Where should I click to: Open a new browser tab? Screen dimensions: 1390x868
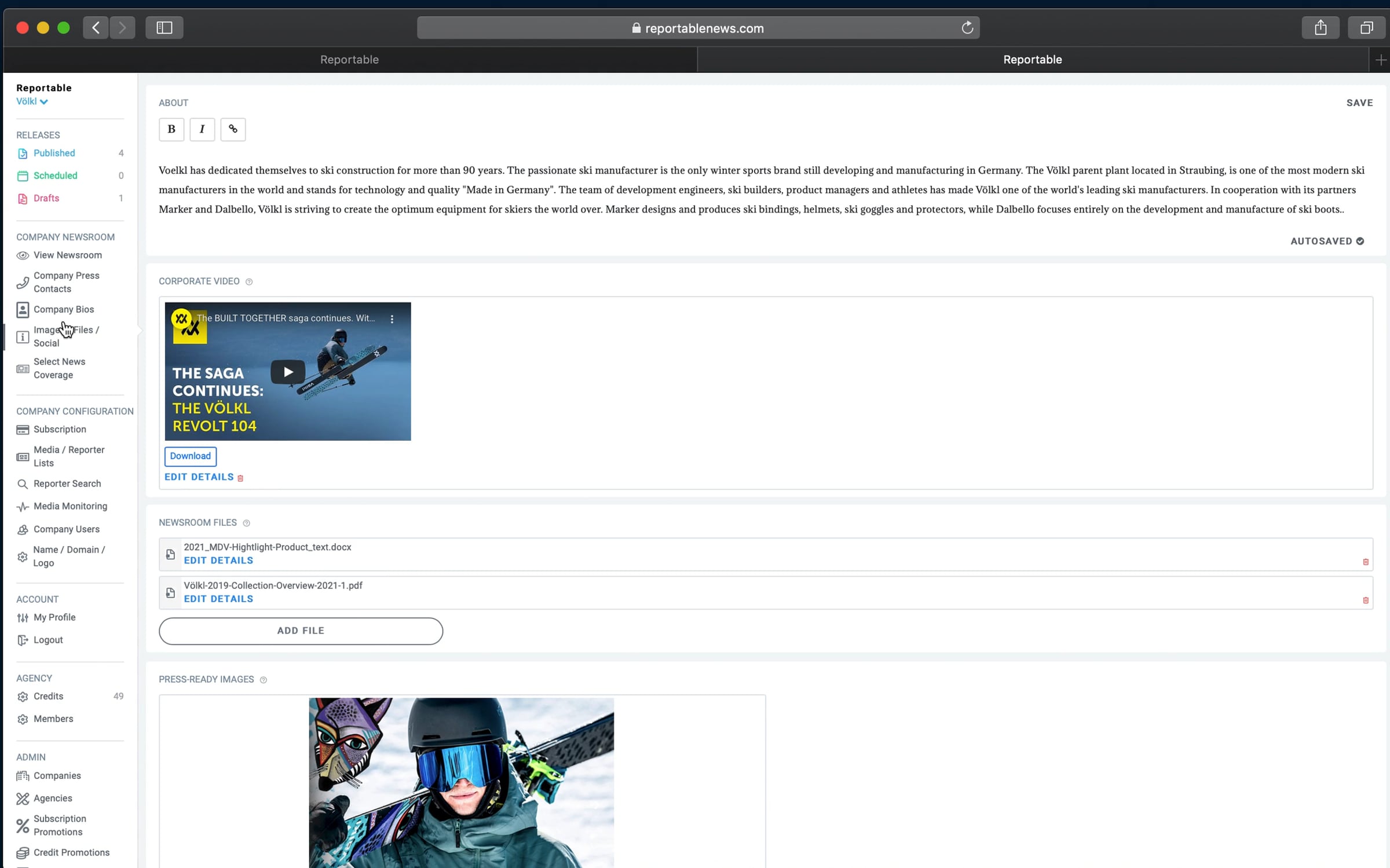coord(1381,60)
